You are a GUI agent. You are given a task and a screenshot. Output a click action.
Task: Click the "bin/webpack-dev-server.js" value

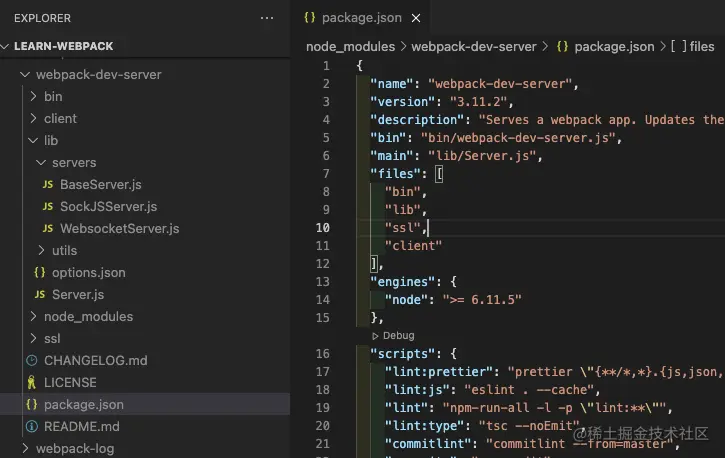click(518, 138)
